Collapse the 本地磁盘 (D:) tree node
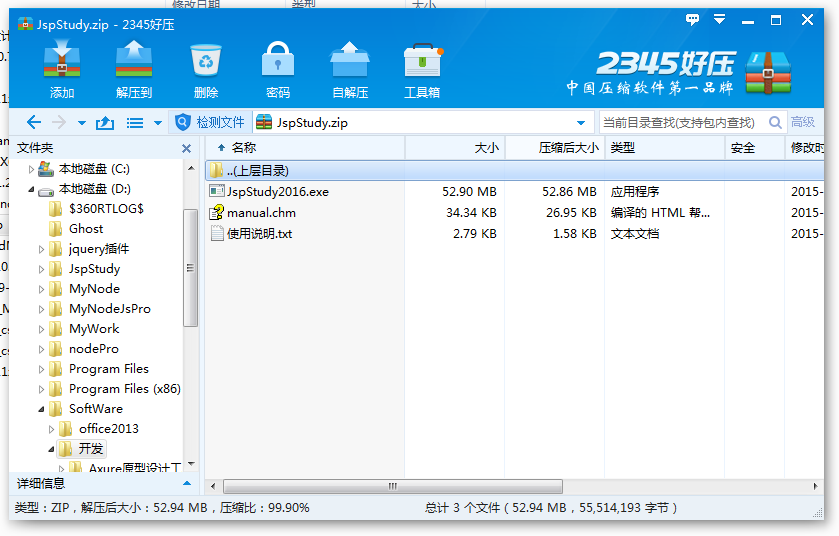Screen dimensions: 839x536 (30, 189)
